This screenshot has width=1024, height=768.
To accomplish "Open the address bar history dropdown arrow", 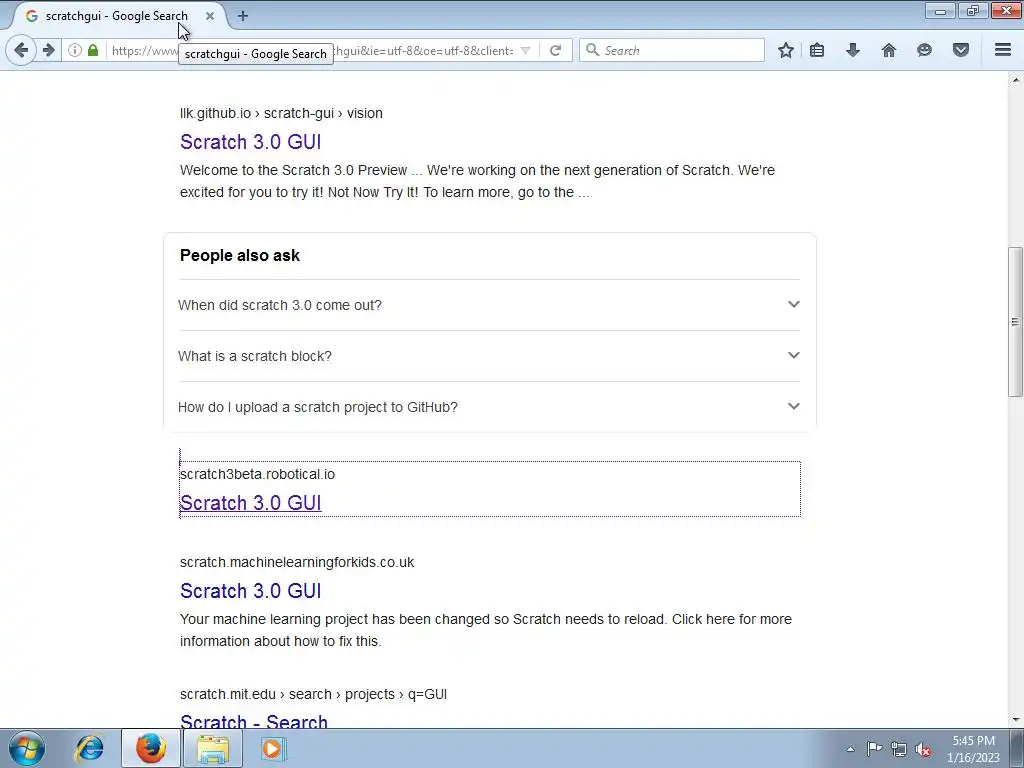I will [525, 50].
